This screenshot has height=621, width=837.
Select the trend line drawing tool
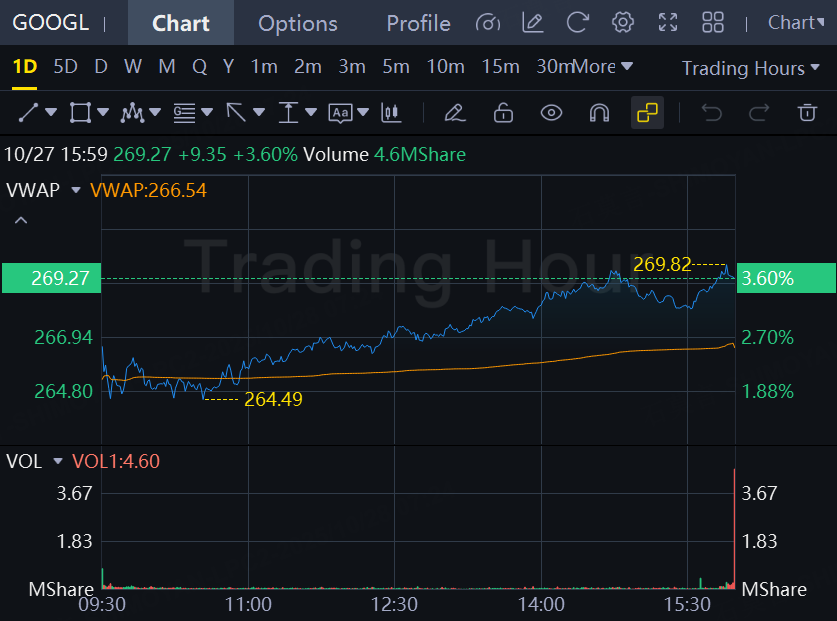point(28,113)
